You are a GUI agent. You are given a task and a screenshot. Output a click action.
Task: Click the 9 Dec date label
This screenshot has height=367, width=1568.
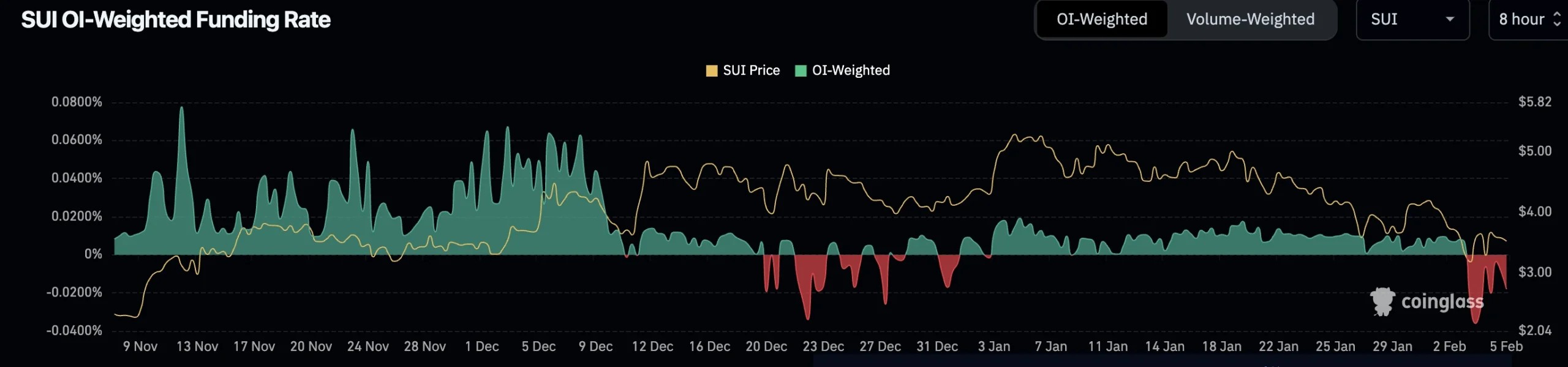596,347
